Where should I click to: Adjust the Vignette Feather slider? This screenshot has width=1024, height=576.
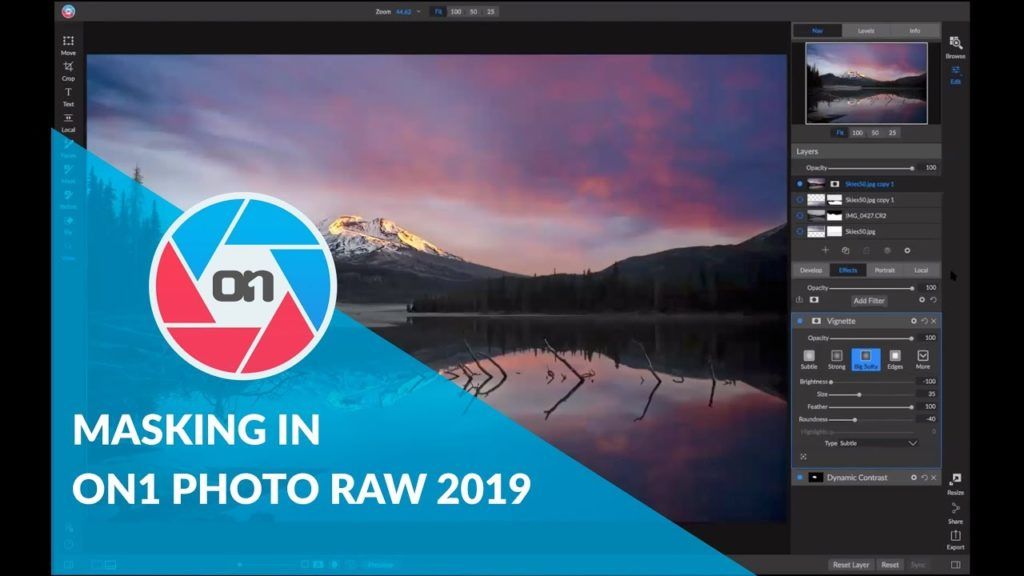(871, 407)
